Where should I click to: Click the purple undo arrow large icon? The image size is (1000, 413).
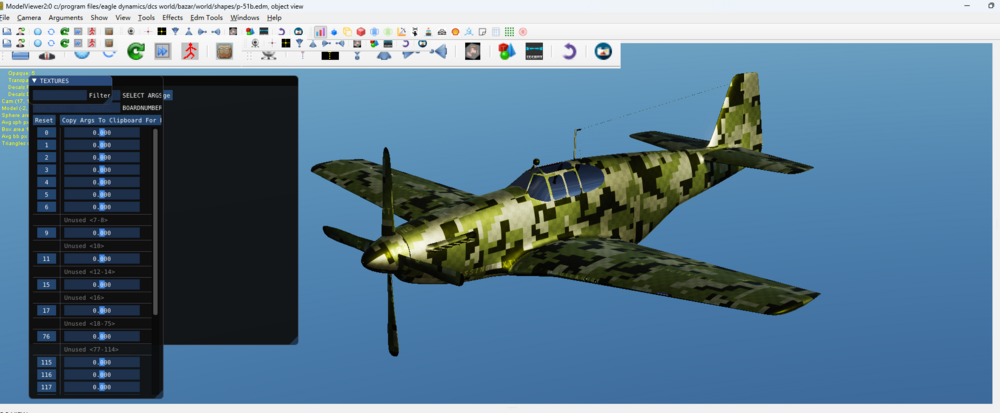pyautogui.click(x=569, y=51)
